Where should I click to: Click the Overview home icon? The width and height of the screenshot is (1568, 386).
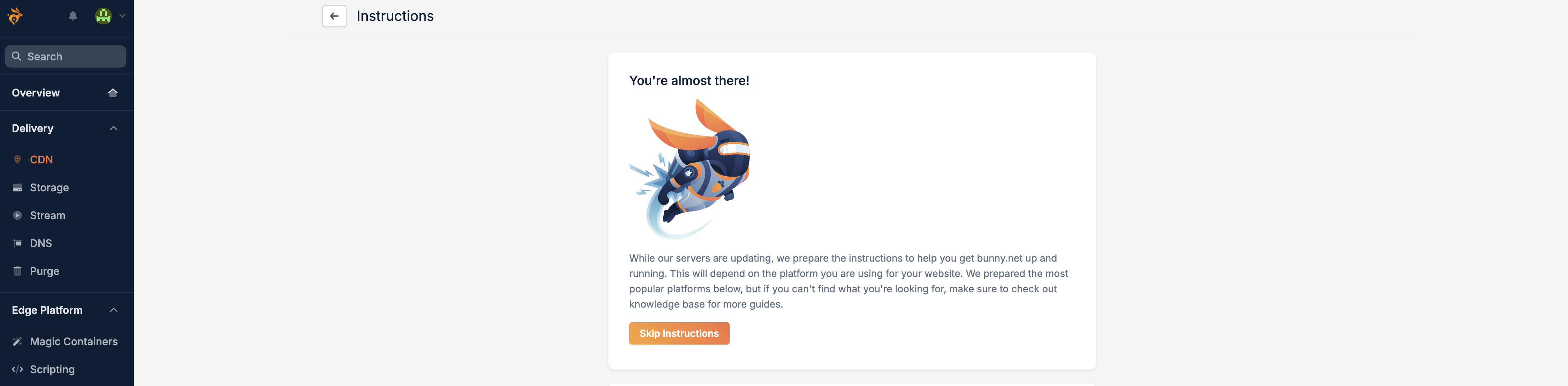[113, 92]
